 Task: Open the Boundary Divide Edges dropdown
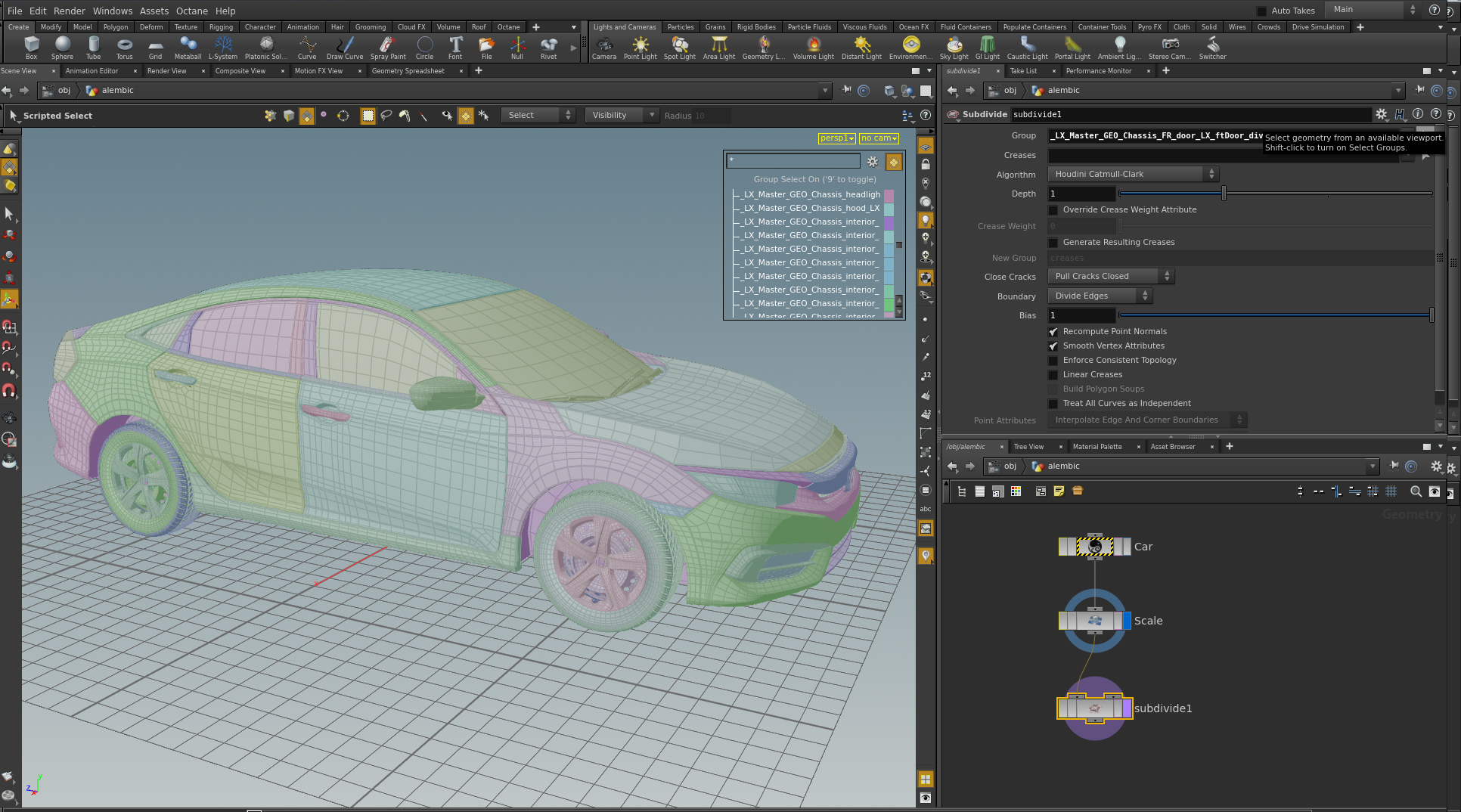point(1100,296)
